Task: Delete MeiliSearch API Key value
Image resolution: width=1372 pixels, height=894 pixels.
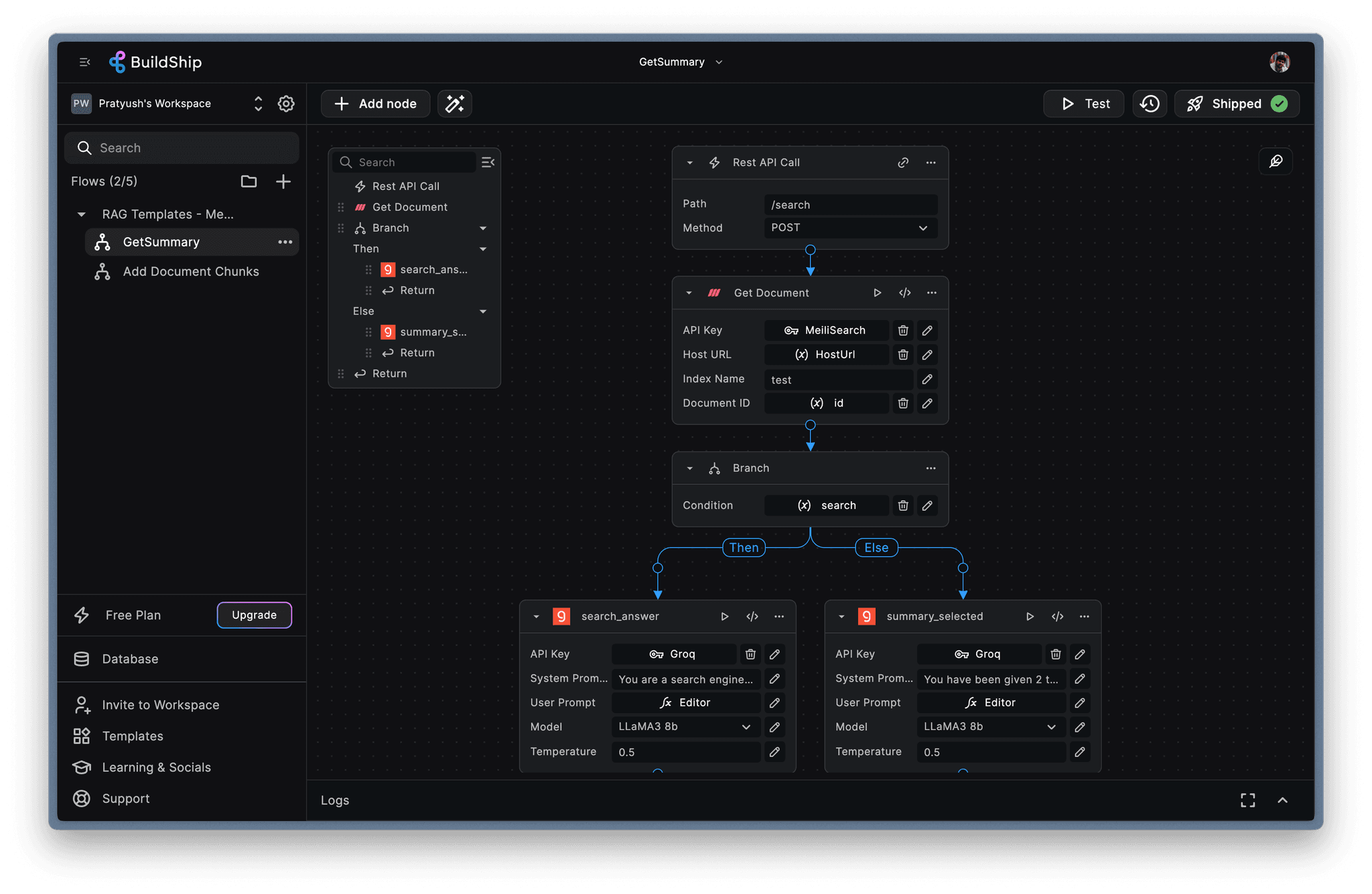Action: (x=903, y=330)
